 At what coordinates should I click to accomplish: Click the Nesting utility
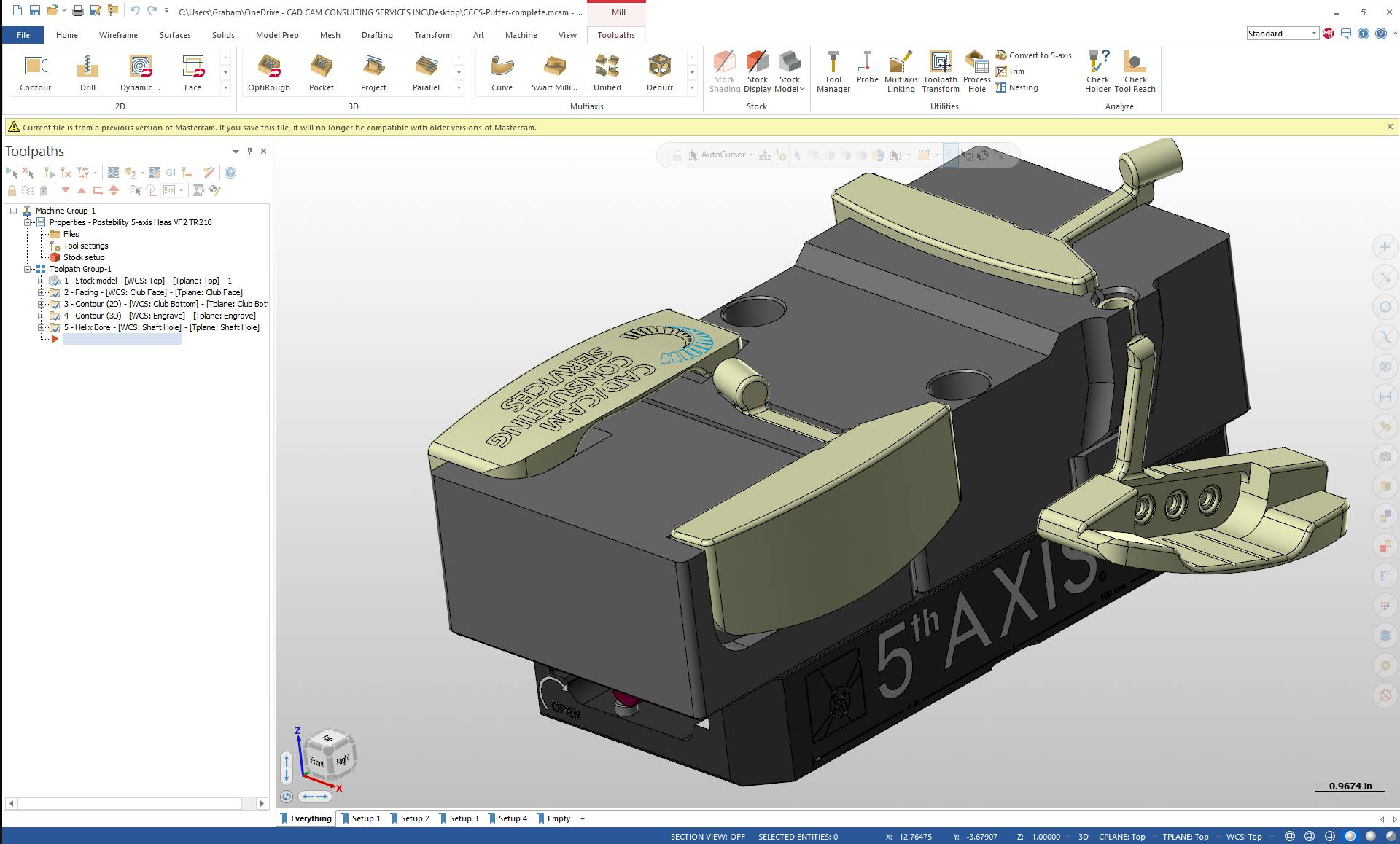tap(1019, 87)
